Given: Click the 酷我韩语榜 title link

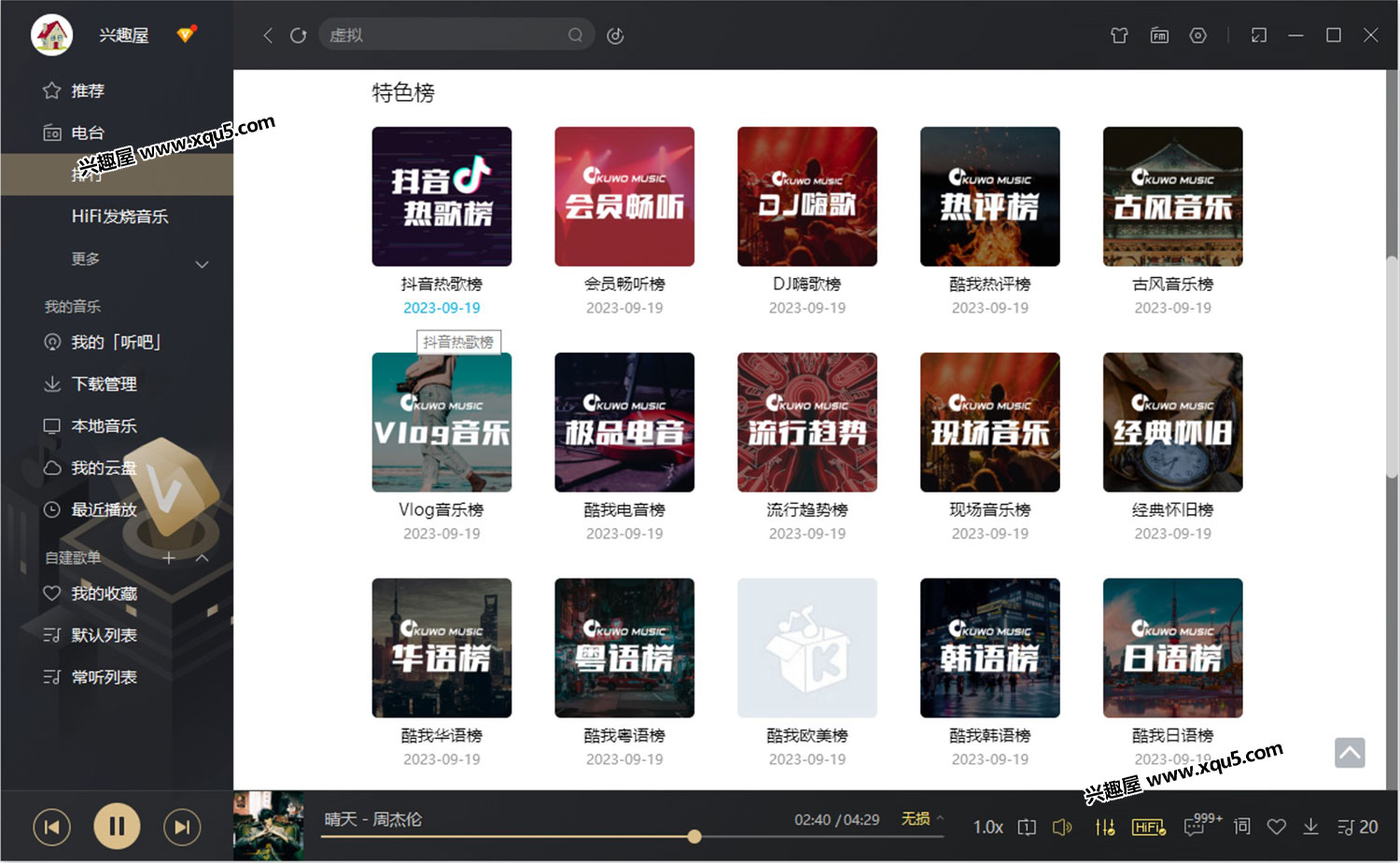Looking at the screenshot, I should 990,736.
